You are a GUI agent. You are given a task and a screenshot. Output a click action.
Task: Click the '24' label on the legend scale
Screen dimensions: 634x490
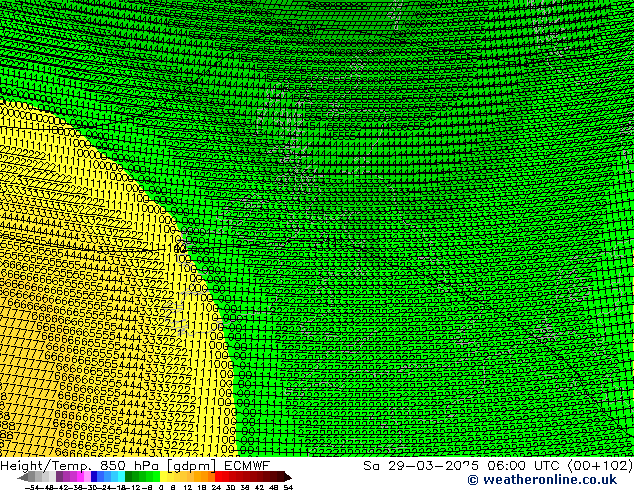click(x=216, y=487)
